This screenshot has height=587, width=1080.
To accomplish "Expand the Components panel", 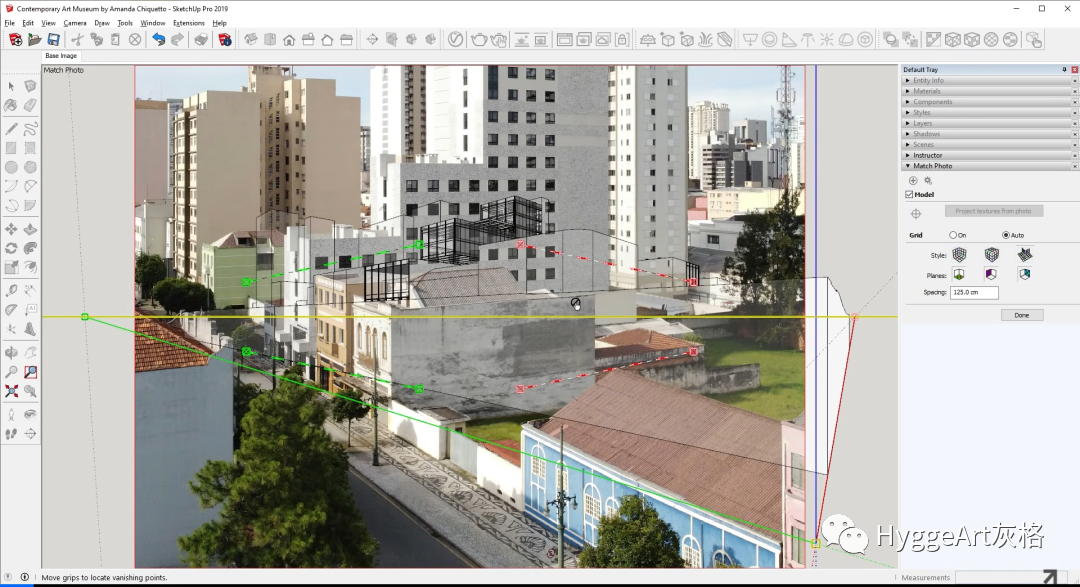I will pos(990,102).
